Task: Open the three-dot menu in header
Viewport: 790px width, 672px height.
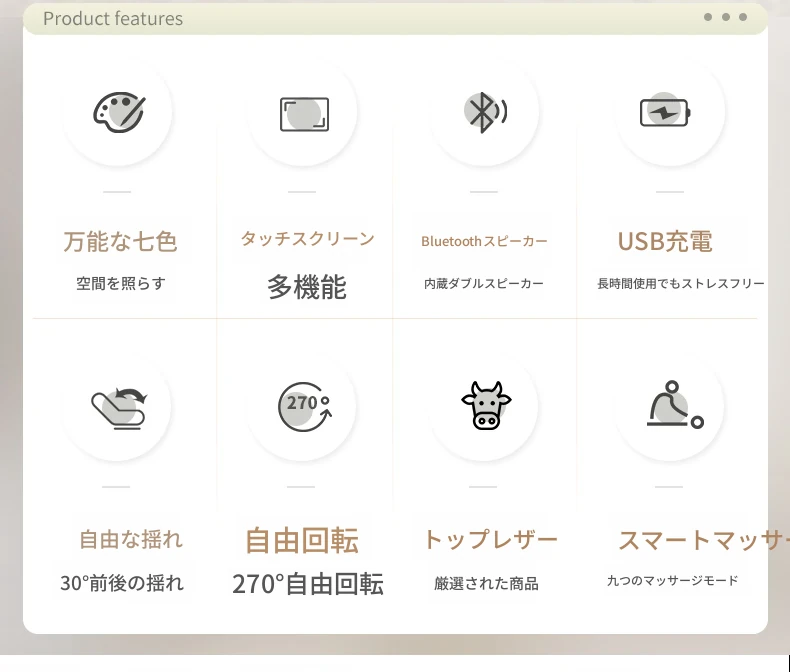Action: point(725,17)
